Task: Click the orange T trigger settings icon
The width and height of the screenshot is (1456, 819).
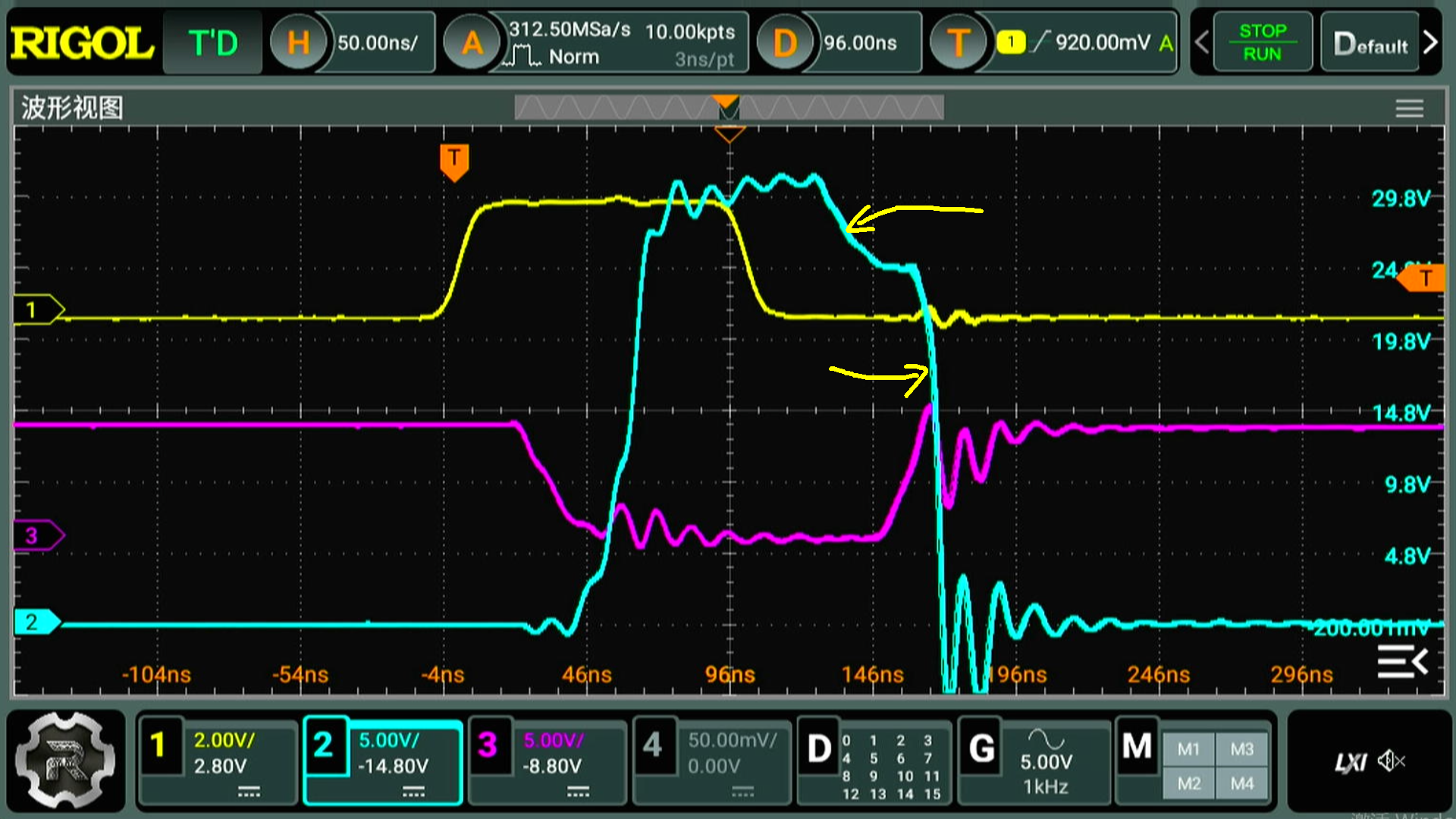Action: click(x=959, y=43)
